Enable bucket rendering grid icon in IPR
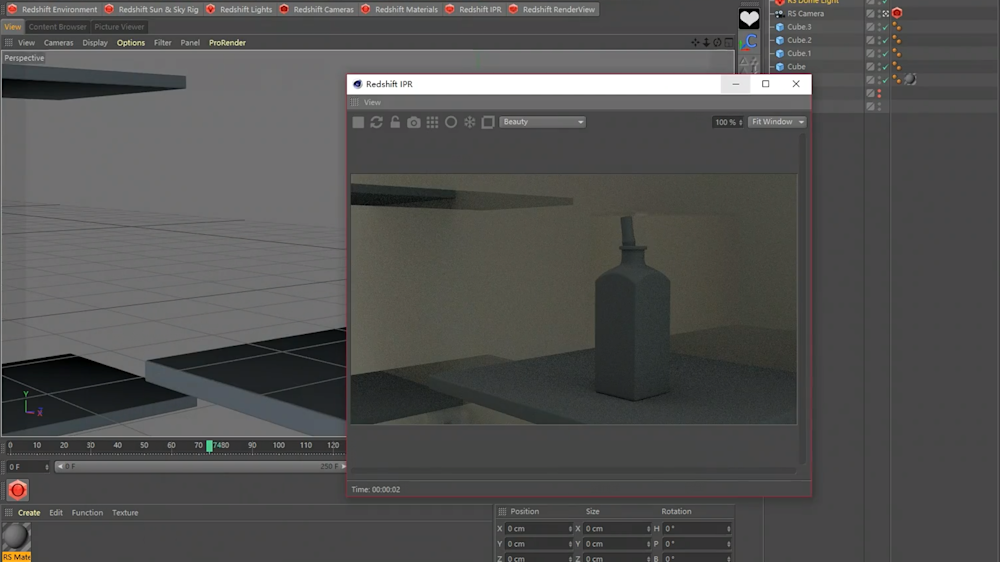Viewport: 1000px width, 562px height. tap(432, 122)
